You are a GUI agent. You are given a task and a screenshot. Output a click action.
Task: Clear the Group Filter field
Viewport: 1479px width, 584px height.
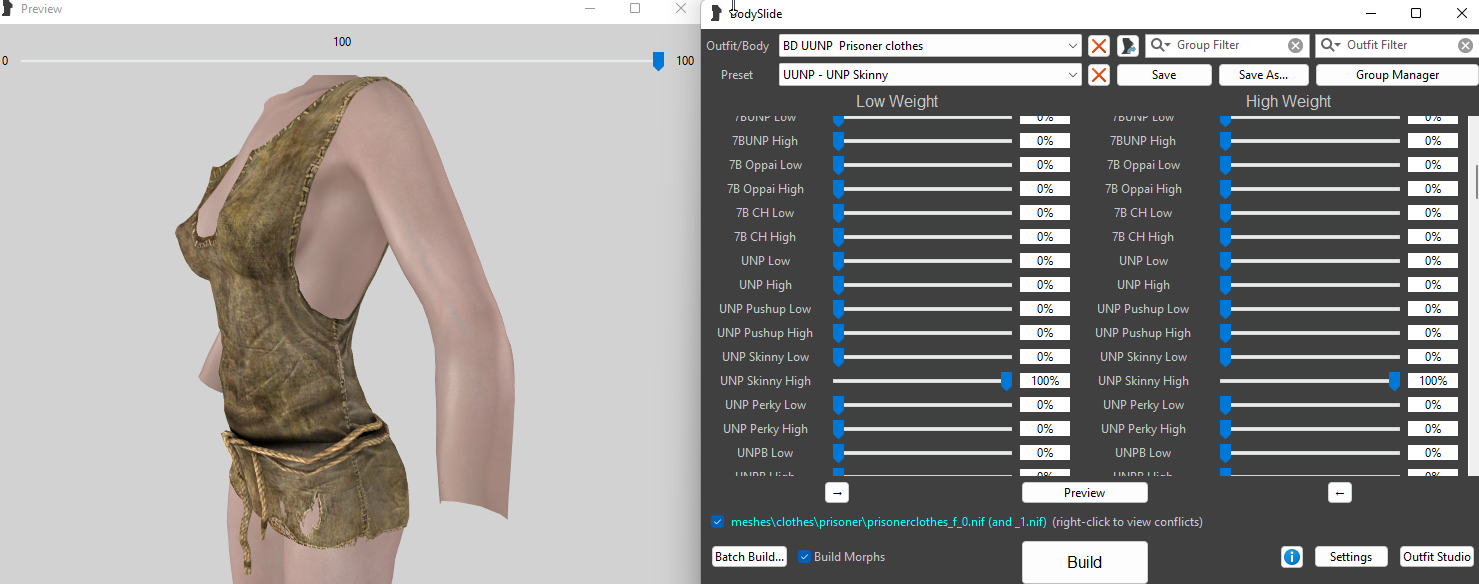(1295, 45)
